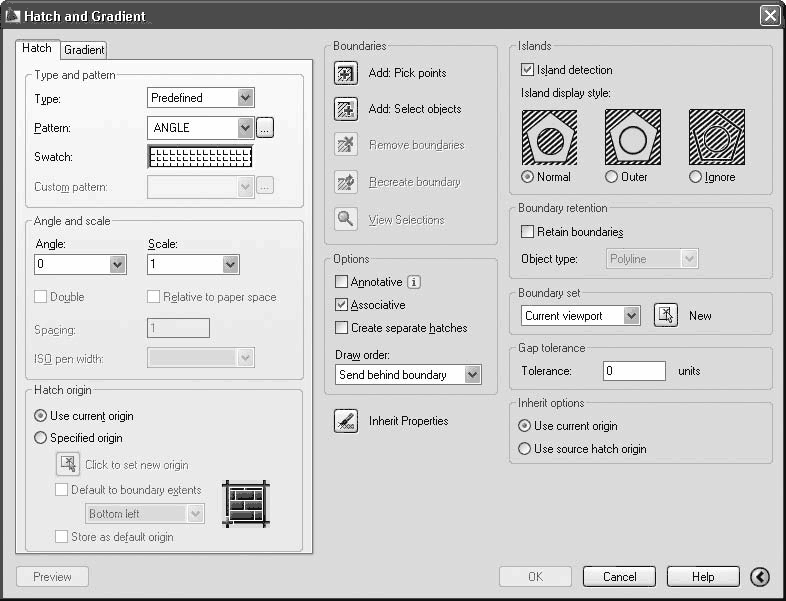Enable the Annotative checkbox
The image size is (786, 601).
click(341, 282)
